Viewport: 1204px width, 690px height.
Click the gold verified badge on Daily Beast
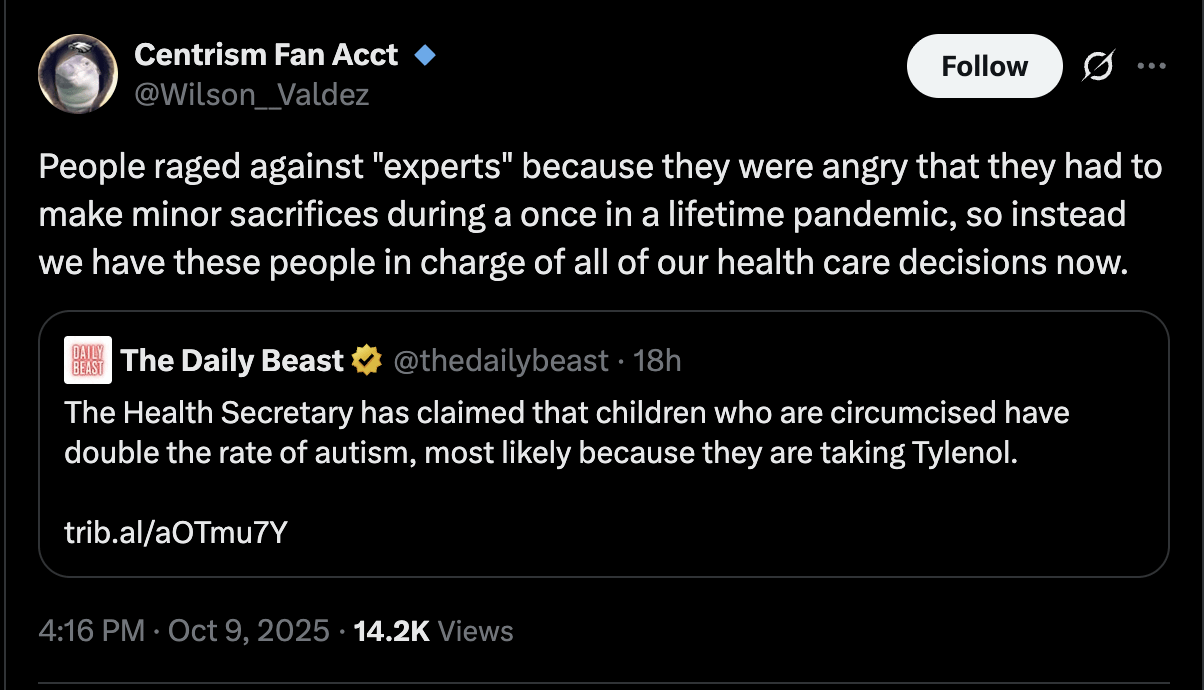click(367, 360)
